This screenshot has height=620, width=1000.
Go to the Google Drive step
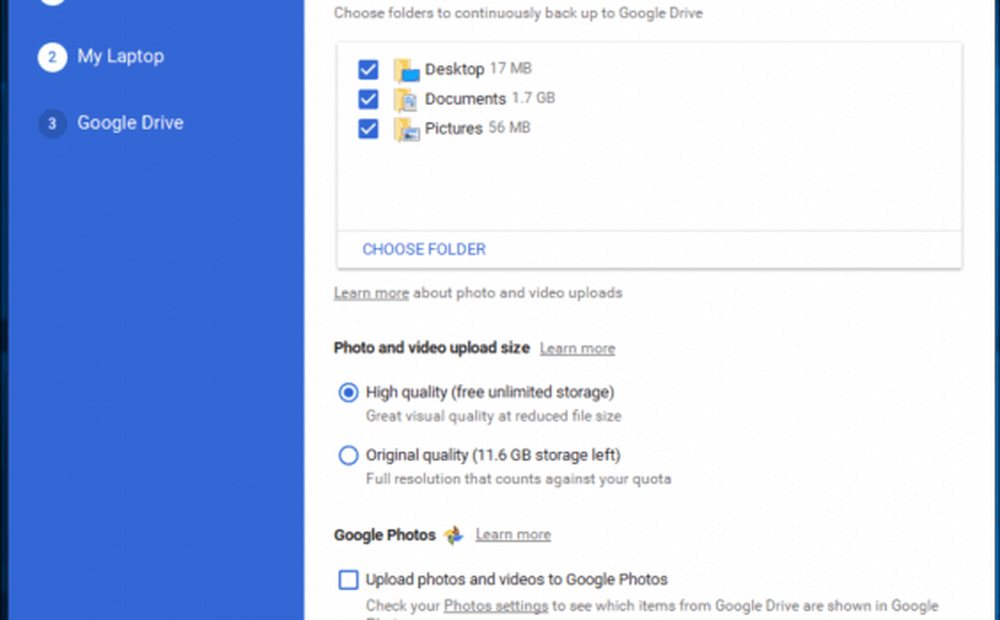(x=130, y=122)
